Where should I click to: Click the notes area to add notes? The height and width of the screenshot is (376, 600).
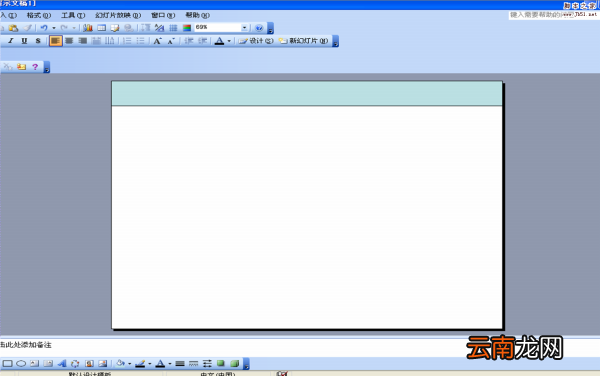[x=300, y=347]
